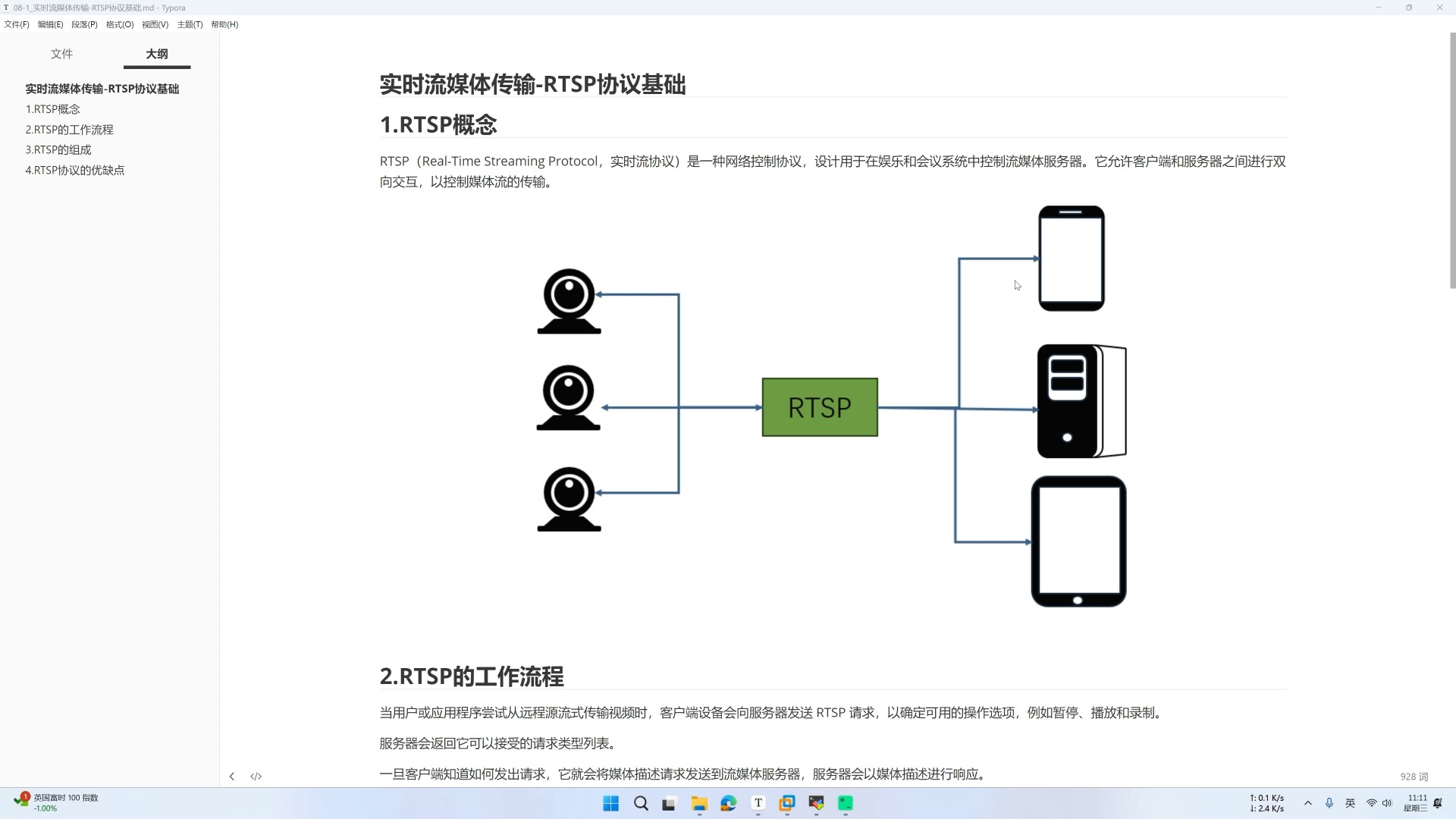
Task: Open File Explorer from the taskbar
Action: tap(699, 803)
